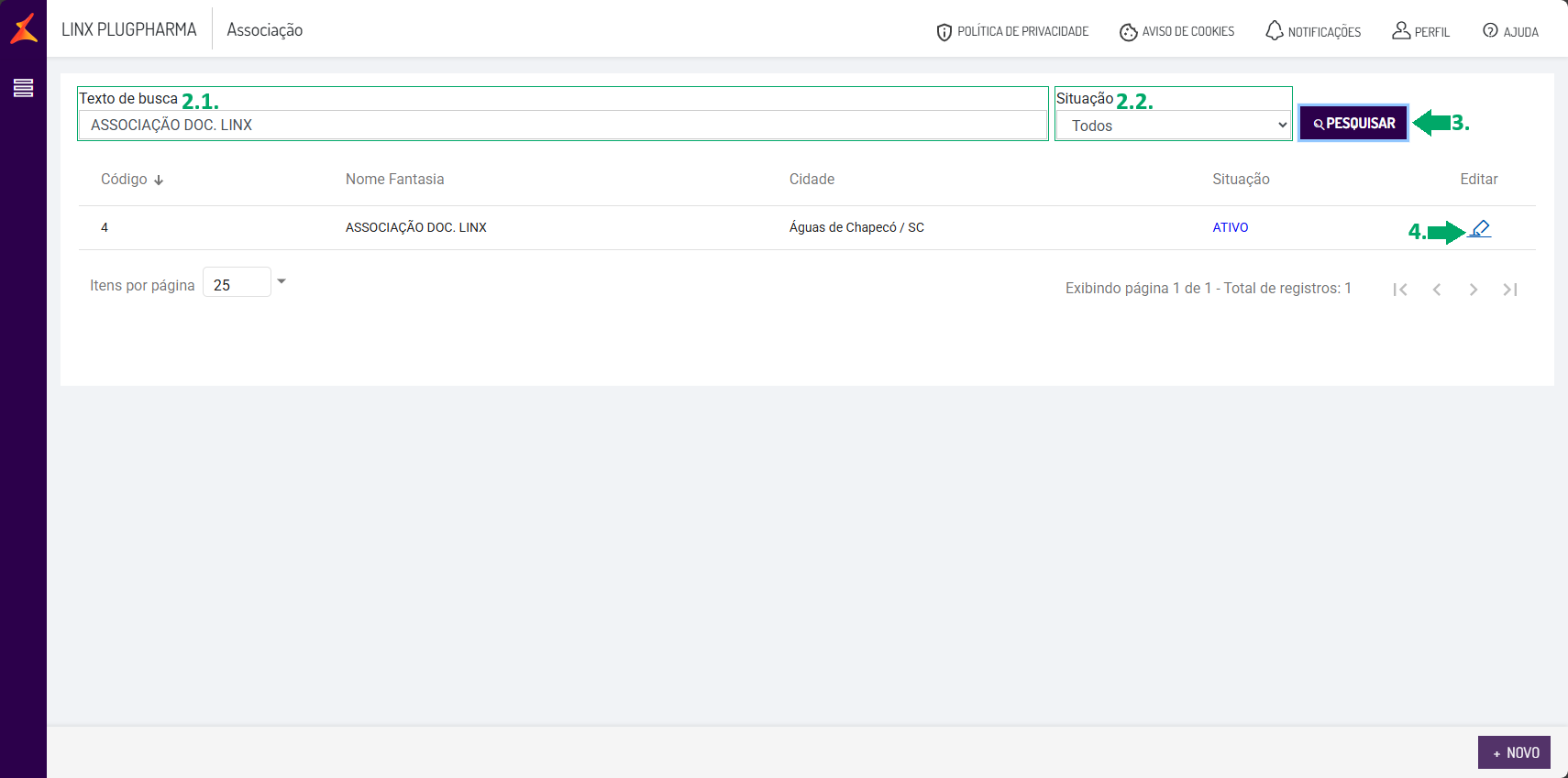Image resolution: width=1568 pixels, height=778 pixels.
Task: Click the LINX PLUGPHARMA title
Action: tap(129, 29)
